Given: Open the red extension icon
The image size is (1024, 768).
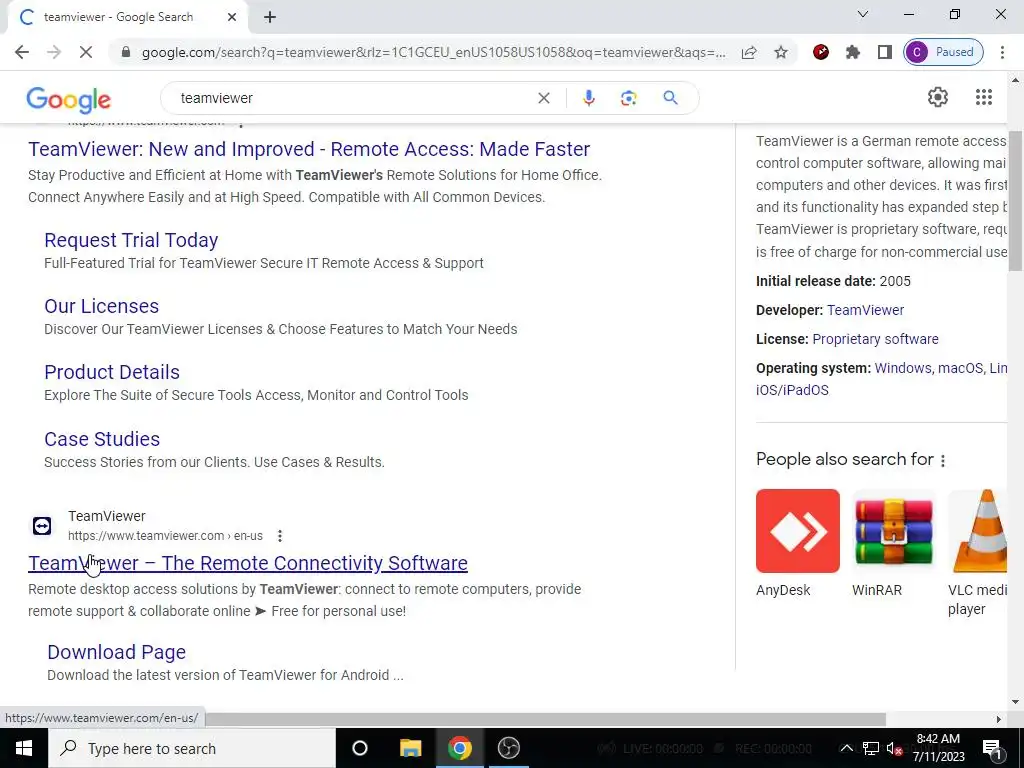Looking at the screenshot, I should coord(821,52).
